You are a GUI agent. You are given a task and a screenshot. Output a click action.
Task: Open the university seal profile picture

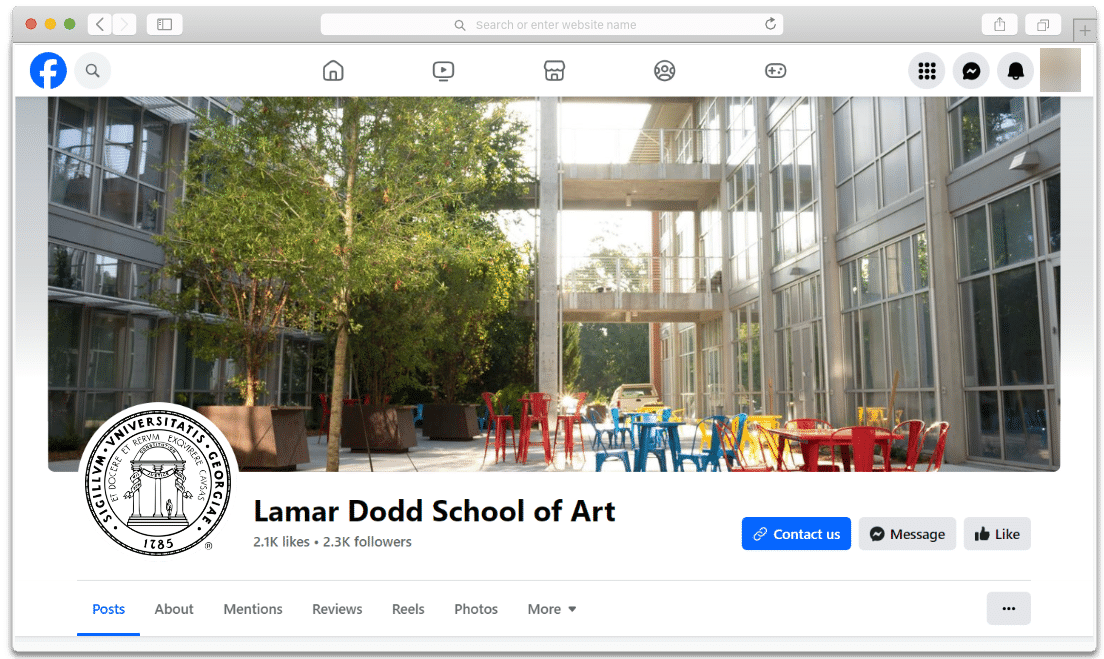[x=158, y=479]
